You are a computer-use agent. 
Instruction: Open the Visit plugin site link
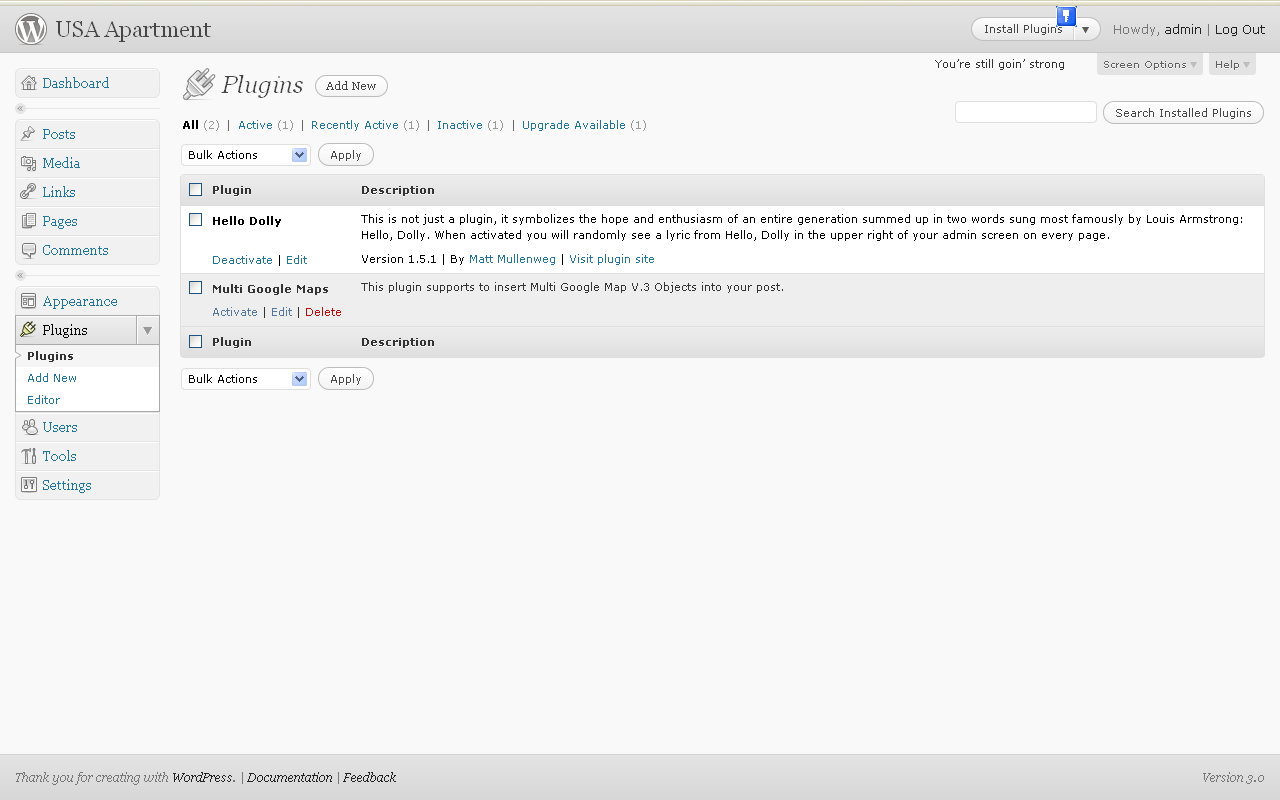(612, 259)
